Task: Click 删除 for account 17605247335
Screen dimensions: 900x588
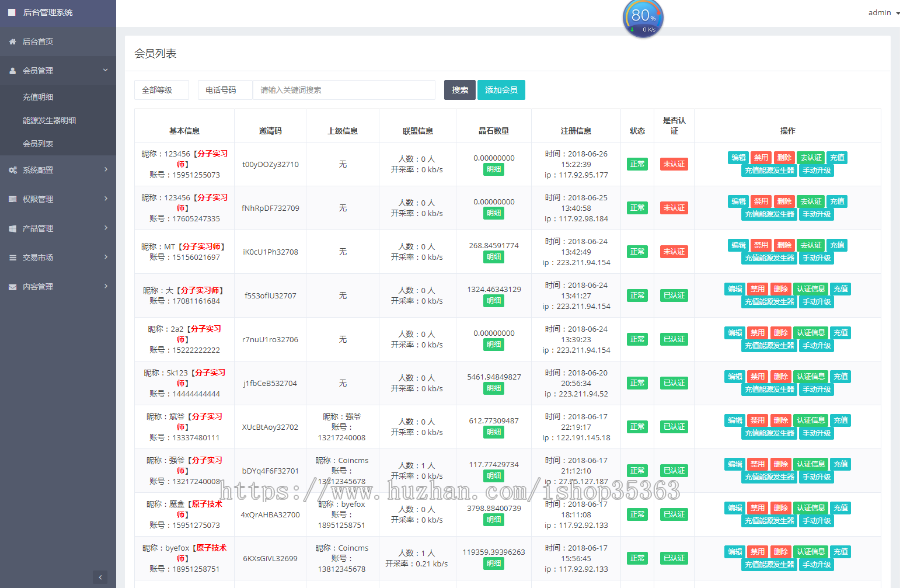Action: click(x=784, y=202)
